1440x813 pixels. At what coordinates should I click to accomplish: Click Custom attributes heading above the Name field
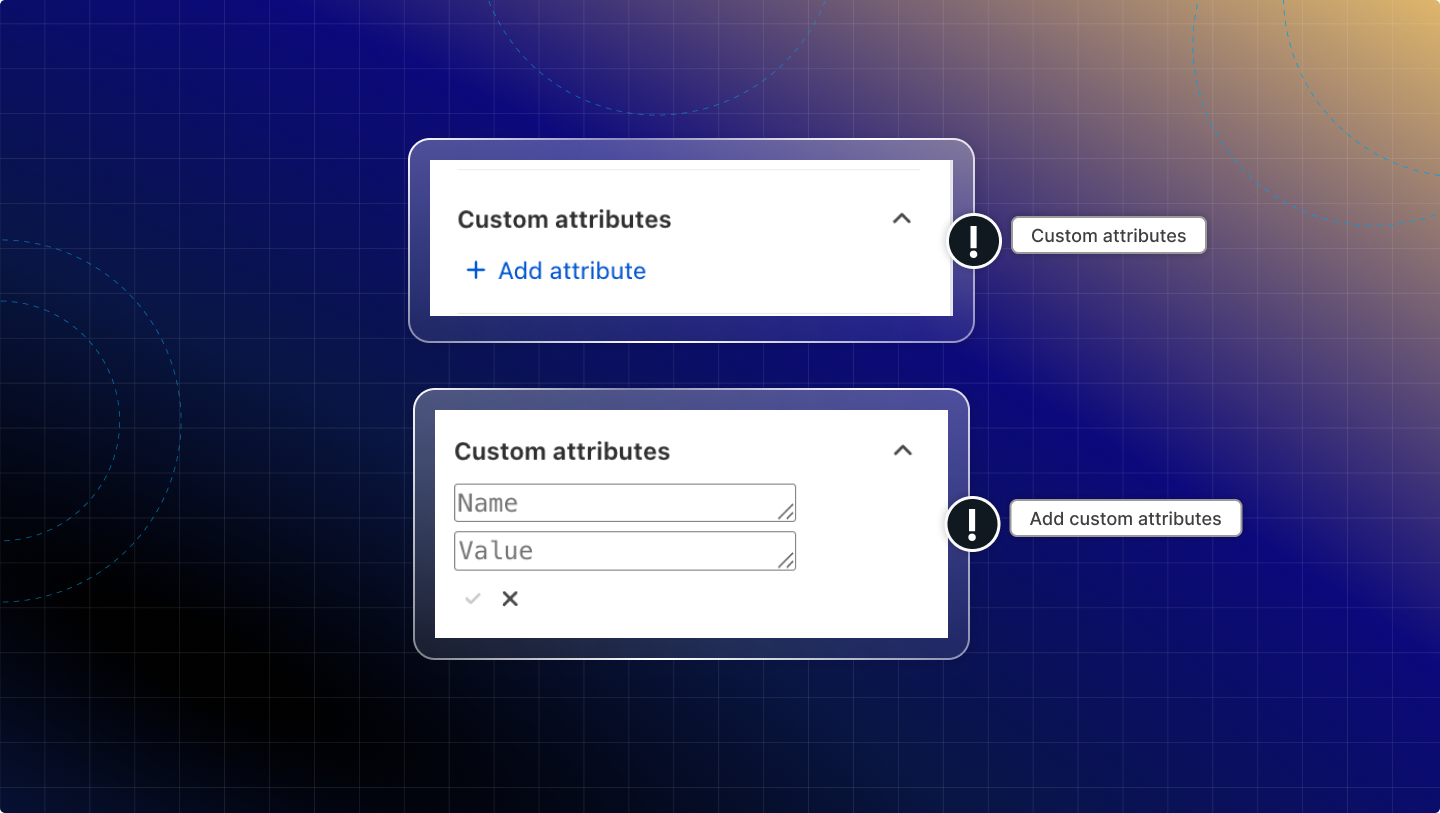pos(562,451)
